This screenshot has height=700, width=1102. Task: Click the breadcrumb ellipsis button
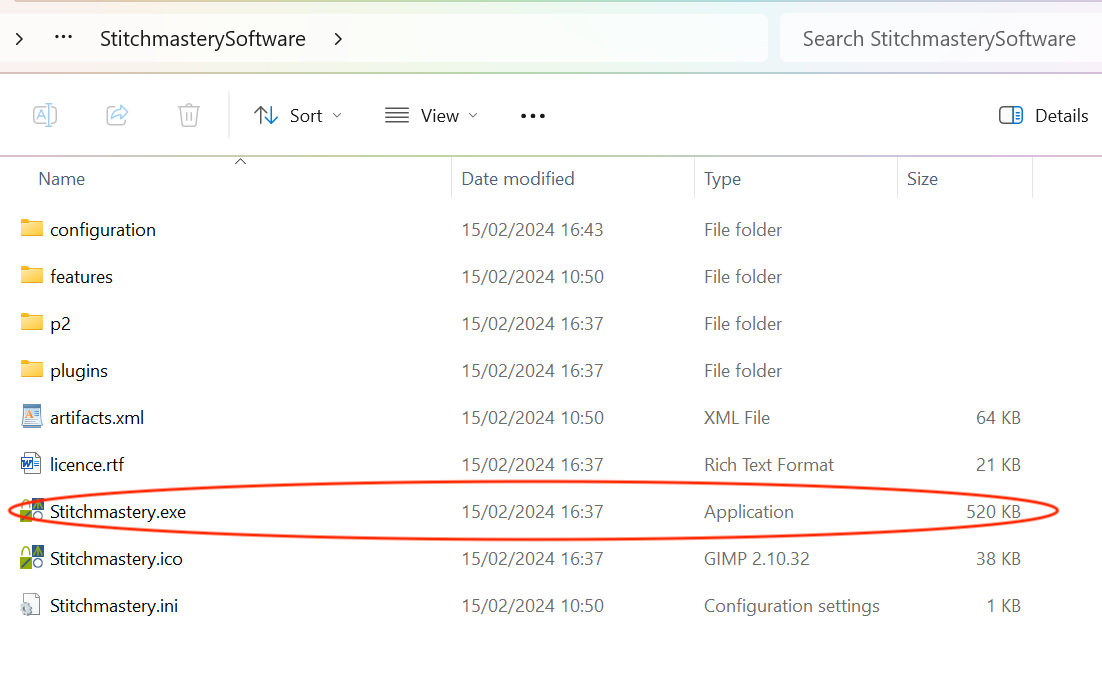(63, 37)
